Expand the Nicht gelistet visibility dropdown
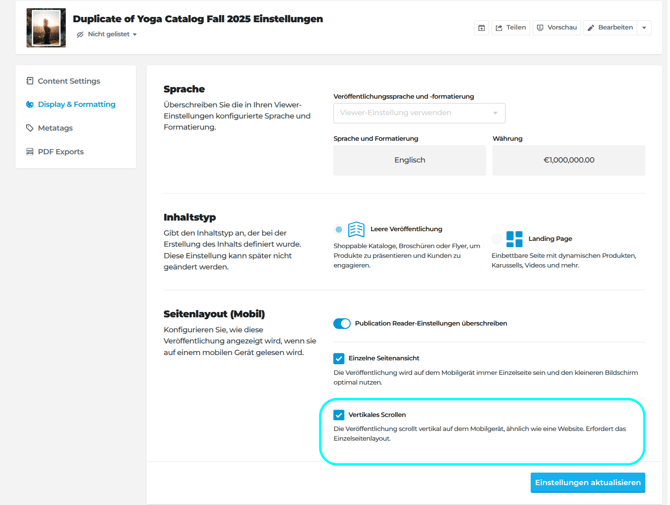 point(135,35)
